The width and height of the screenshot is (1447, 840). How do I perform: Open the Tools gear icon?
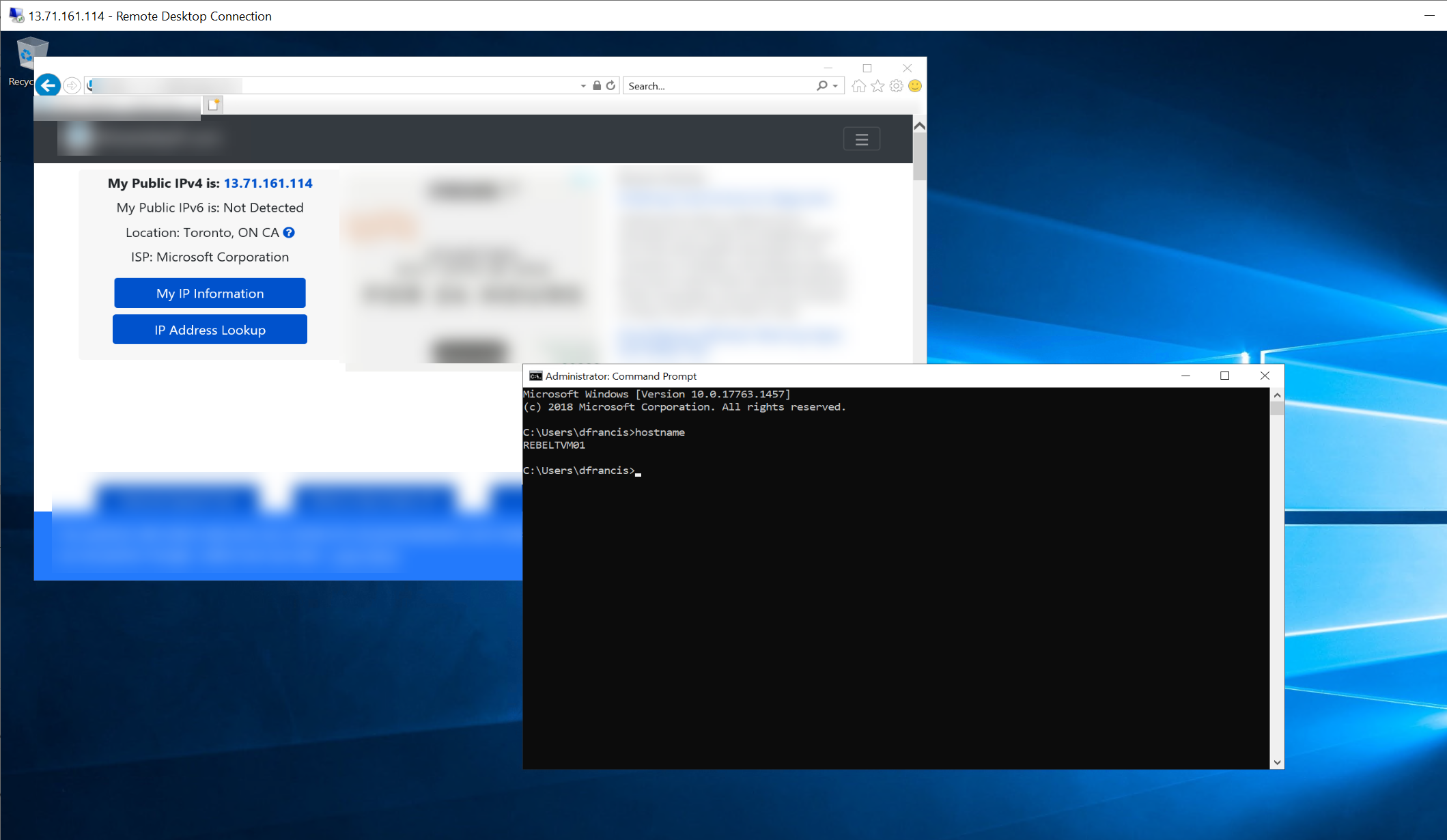tap(897, 86)
